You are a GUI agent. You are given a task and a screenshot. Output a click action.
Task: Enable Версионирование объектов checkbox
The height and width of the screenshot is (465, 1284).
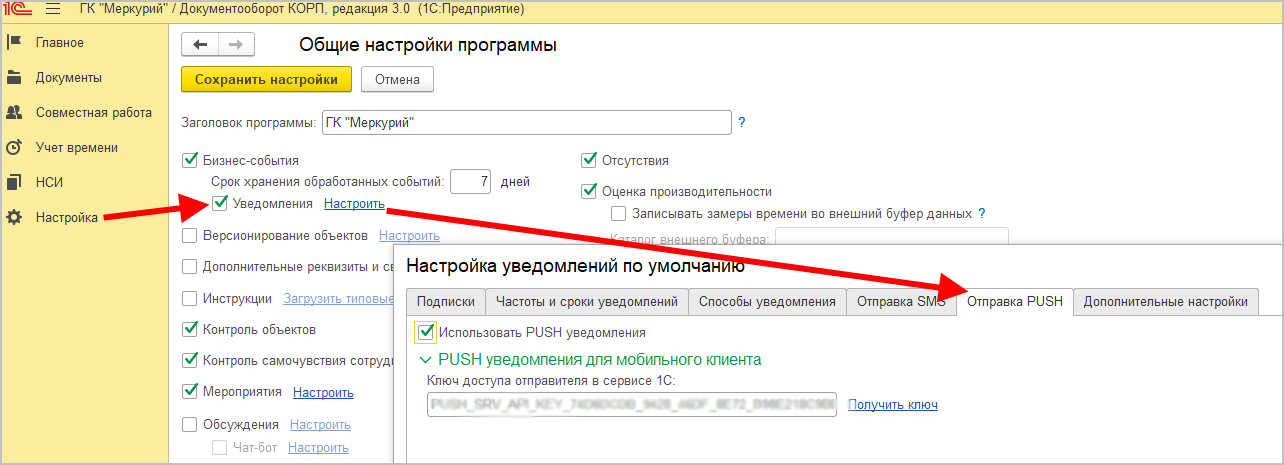click(x=190, y=236)
